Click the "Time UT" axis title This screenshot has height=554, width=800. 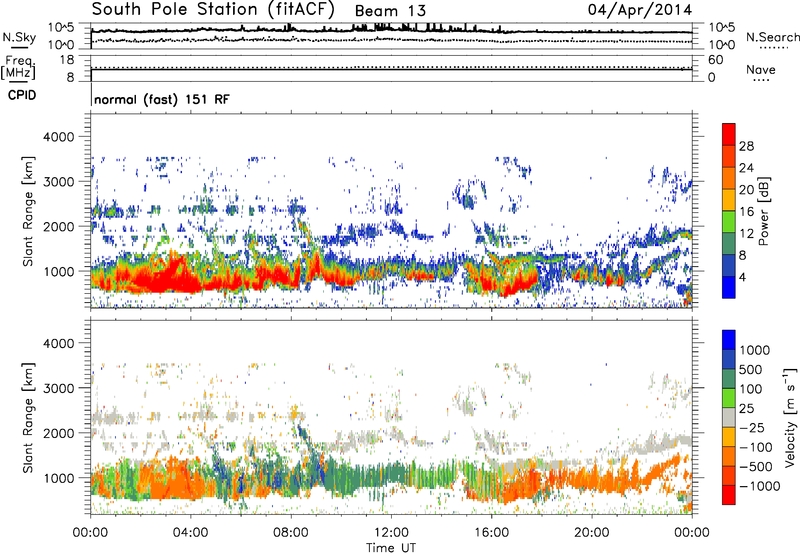point(391,548)
